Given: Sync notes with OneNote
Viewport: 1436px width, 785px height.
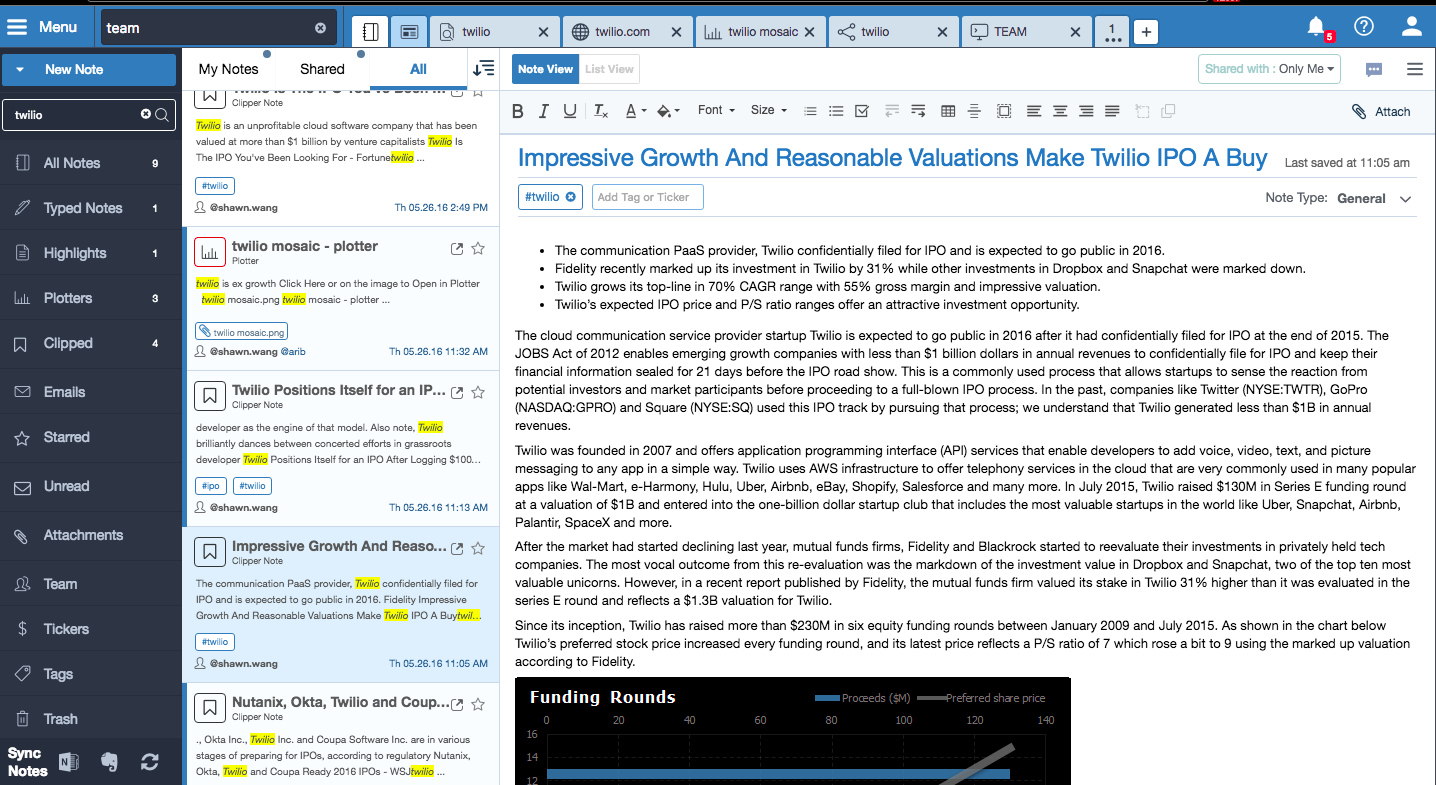Looking at the screenshot, I should point(69,762).
